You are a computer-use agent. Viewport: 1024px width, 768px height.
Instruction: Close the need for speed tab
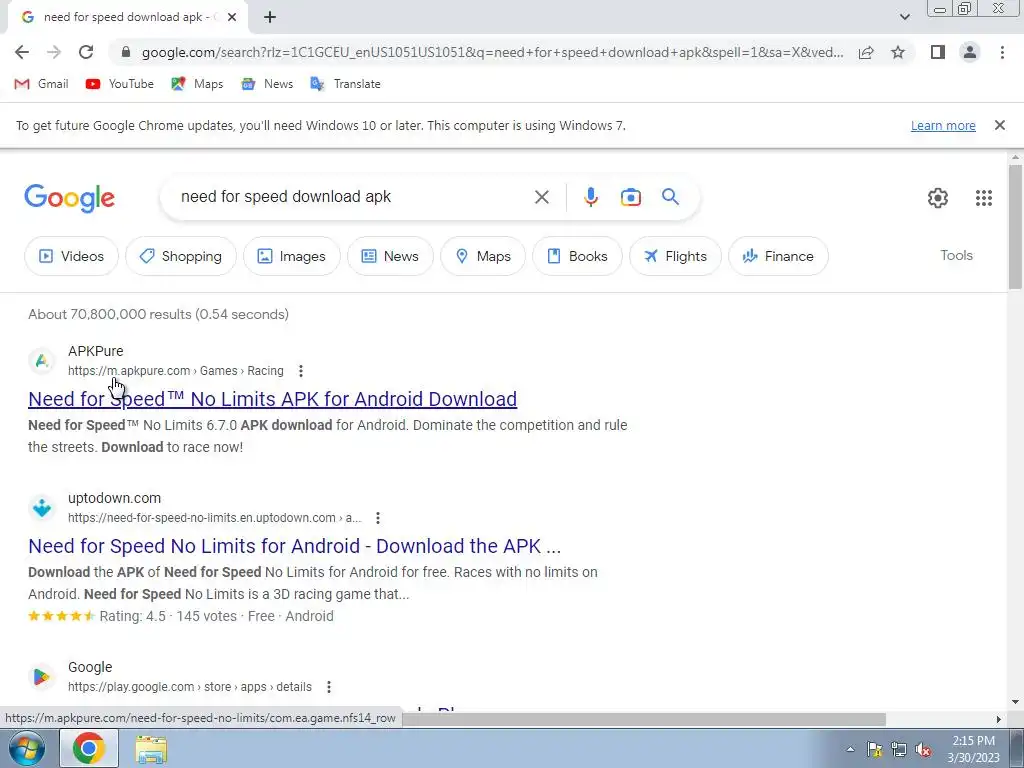[232, 18]
